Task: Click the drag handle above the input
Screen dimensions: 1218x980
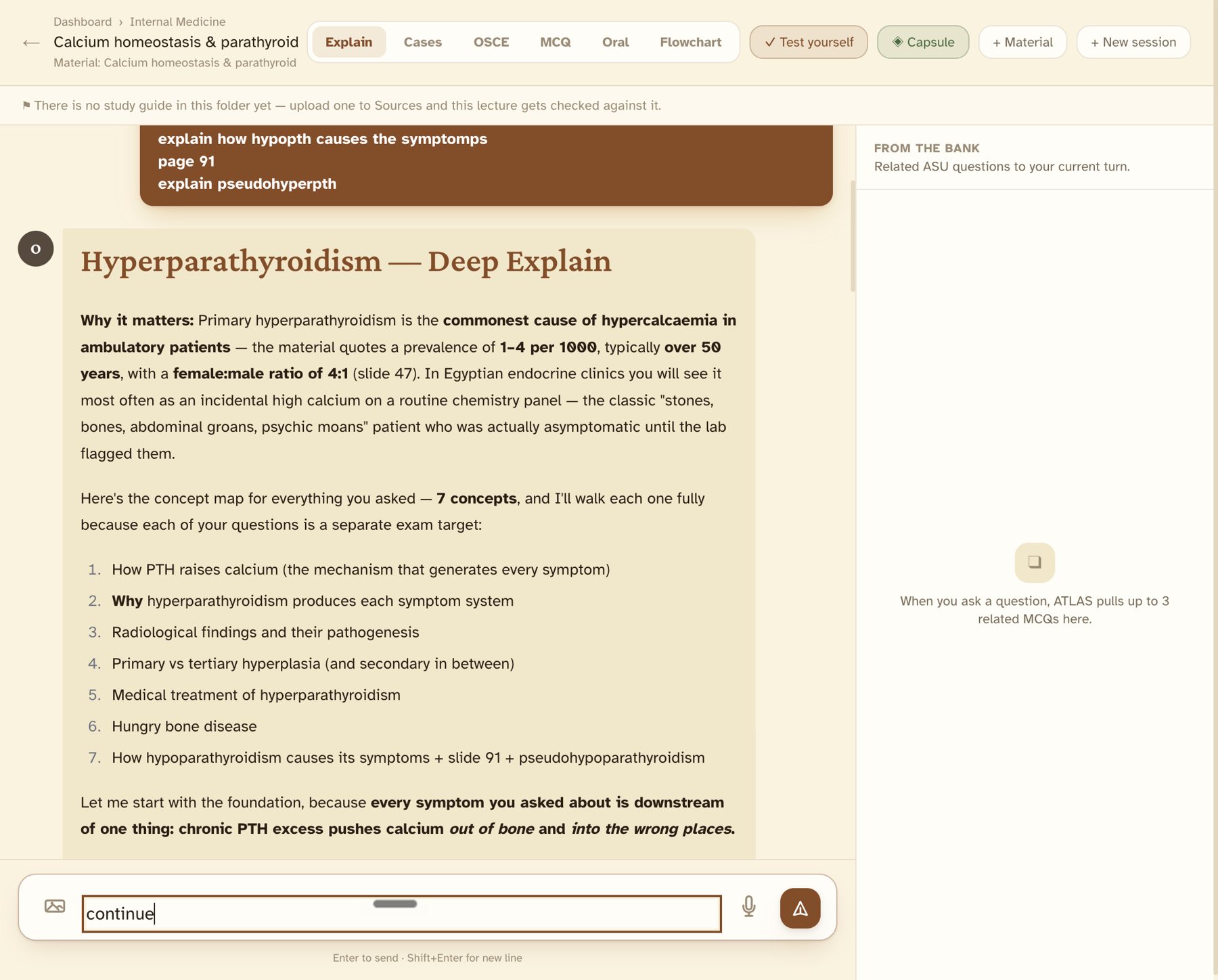Action: 395,904
